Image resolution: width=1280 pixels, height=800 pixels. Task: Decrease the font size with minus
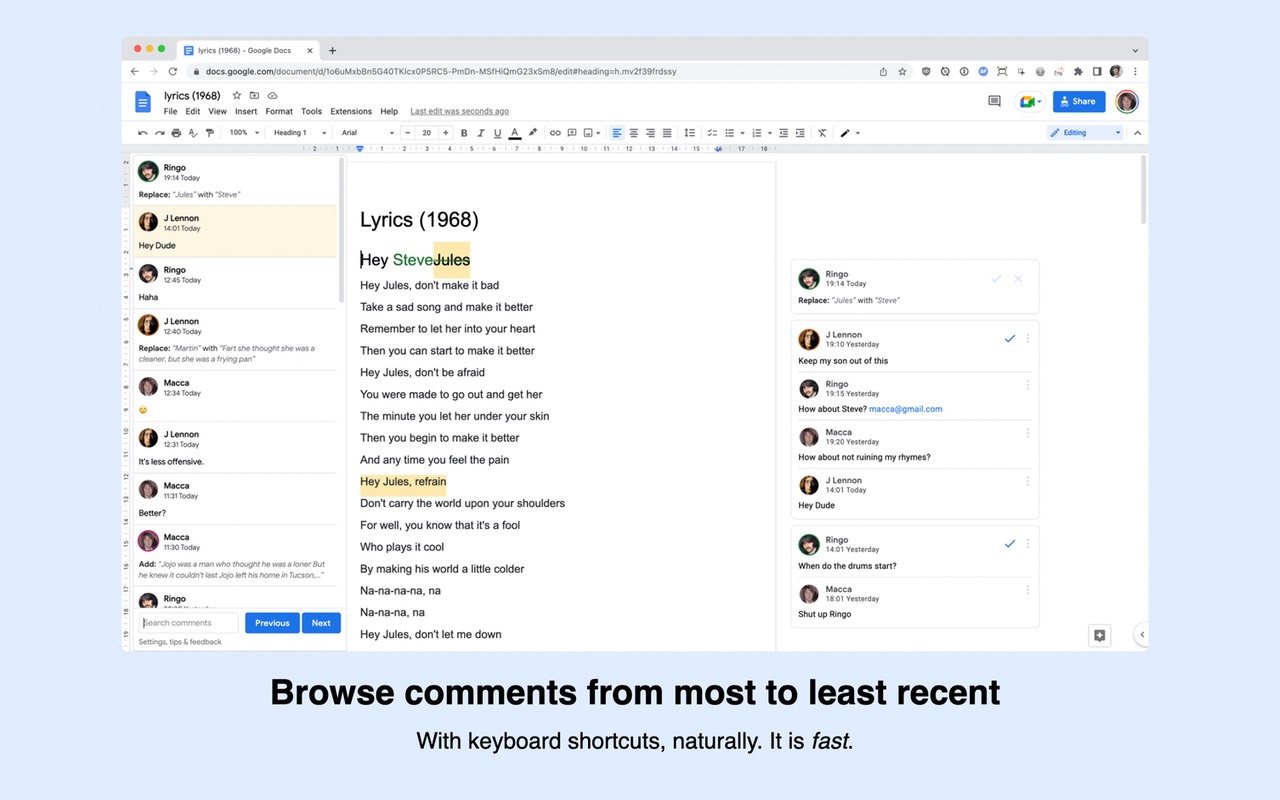click(x=408, y=133)
